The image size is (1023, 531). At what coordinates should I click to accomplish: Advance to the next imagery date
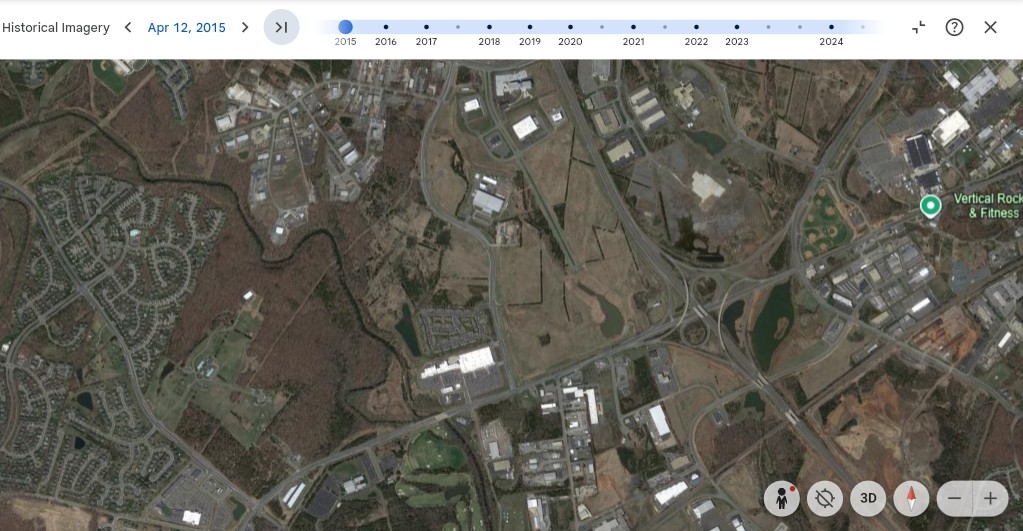(245, 27)
